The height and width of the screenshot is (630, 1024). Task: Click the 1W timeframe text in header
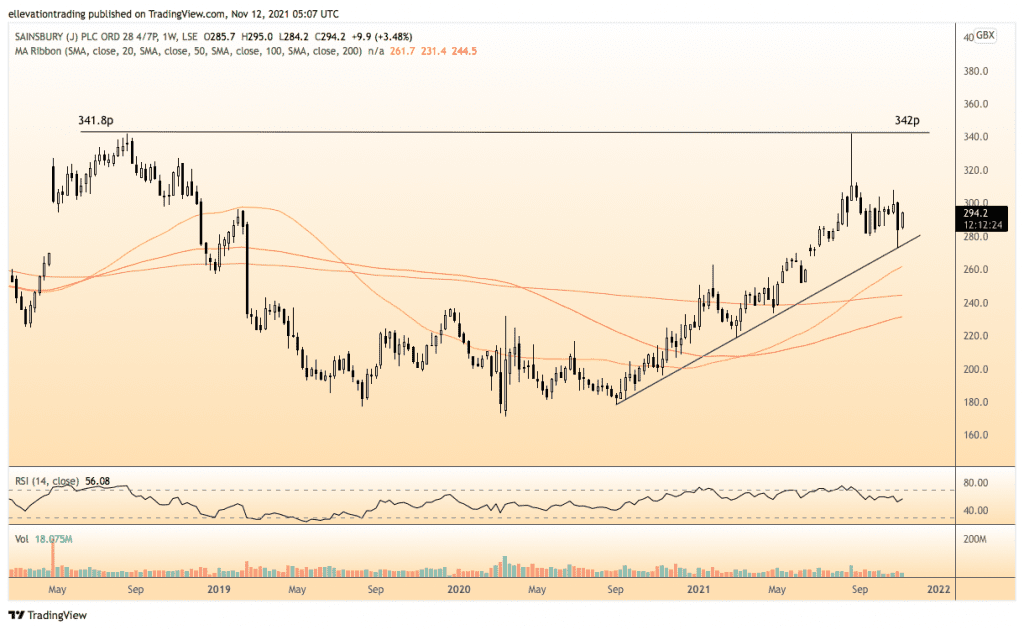[x=169, y=37]
